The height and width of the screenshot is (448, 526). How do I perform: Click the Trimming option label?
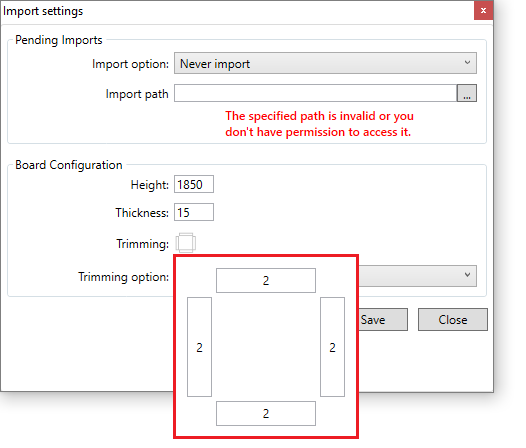coord(123,277)
